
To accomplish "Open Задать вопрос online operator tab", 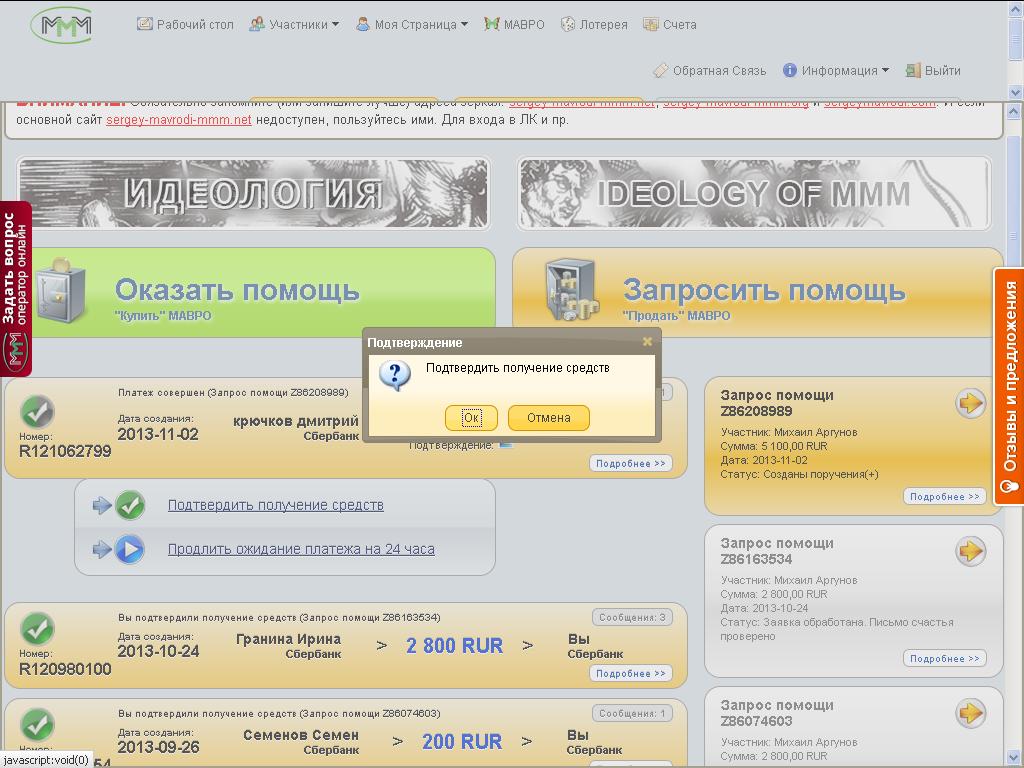I will 16,289.
